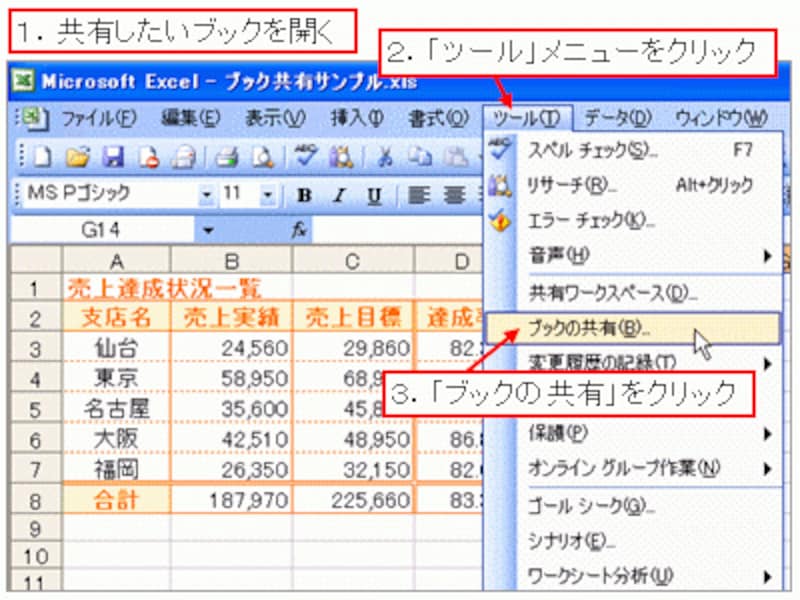Expand the MS Pゴシック font name dropdown
Image resolution: width=800 pixels, height=600 pixels.
coord(207,194)
